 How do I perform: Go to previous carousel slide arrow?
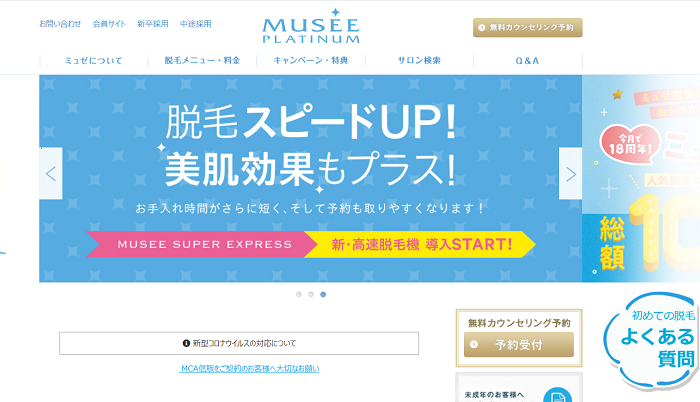51,173
